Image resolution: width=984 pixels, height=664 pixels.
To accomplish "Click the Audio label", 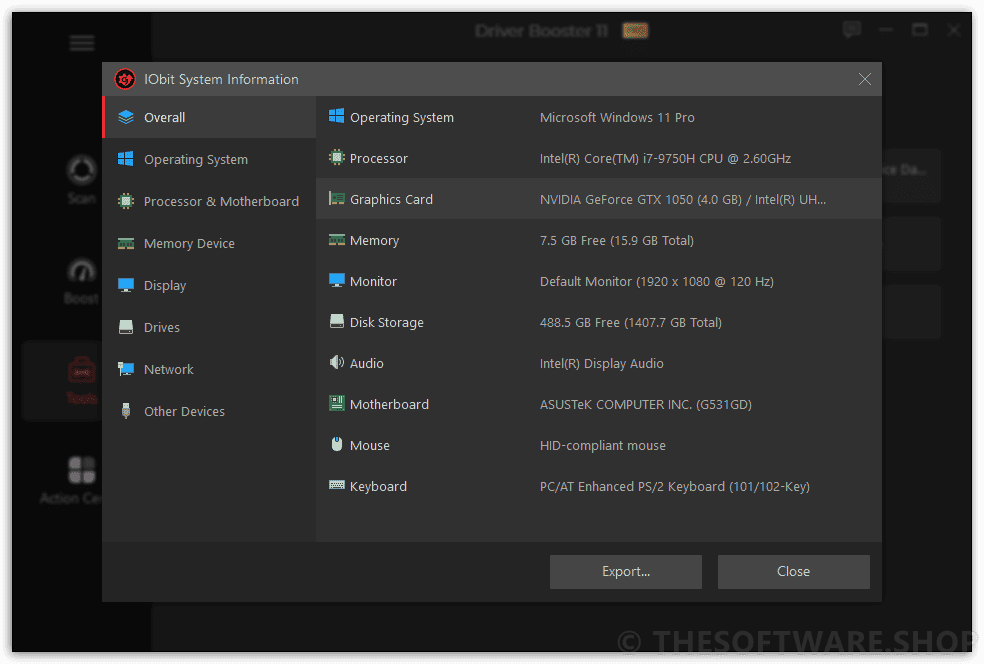I will (x=366, y=363).
